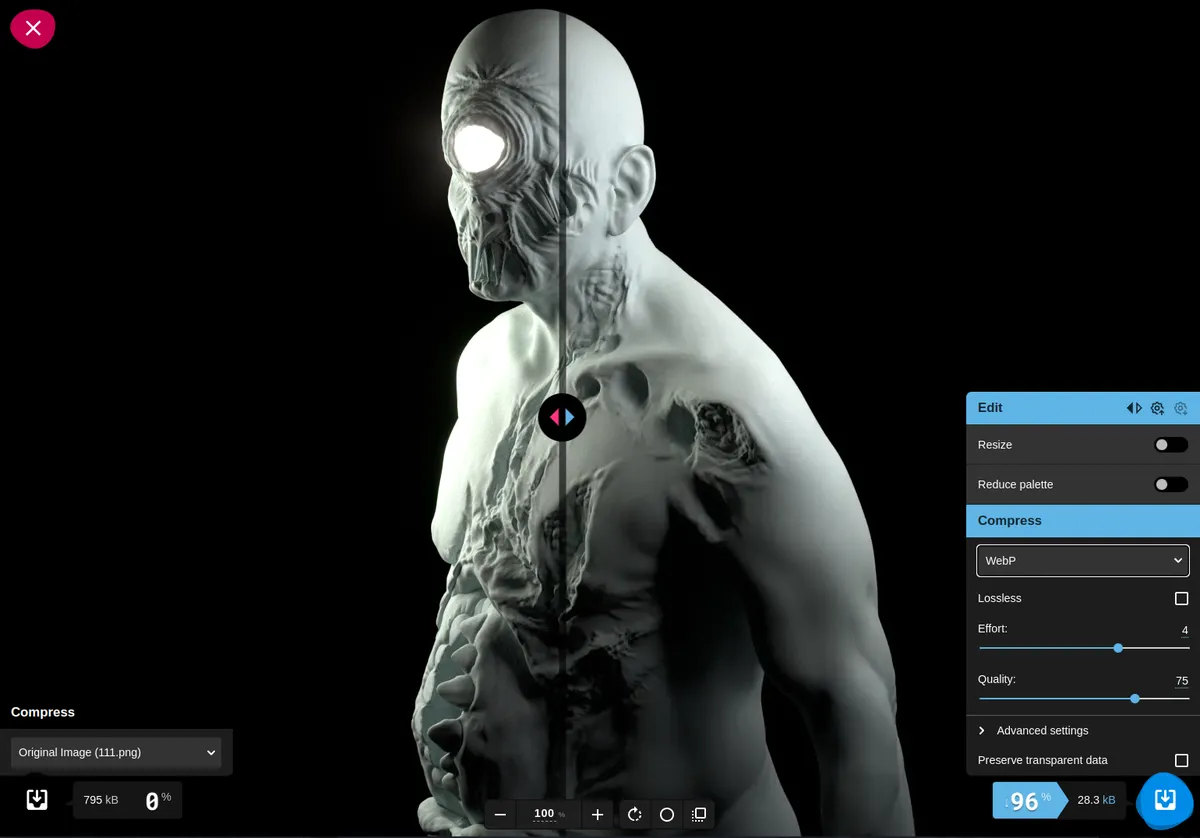Rotate the image with the rotate icon
1200x838 pixels.
tap(635, 815)
